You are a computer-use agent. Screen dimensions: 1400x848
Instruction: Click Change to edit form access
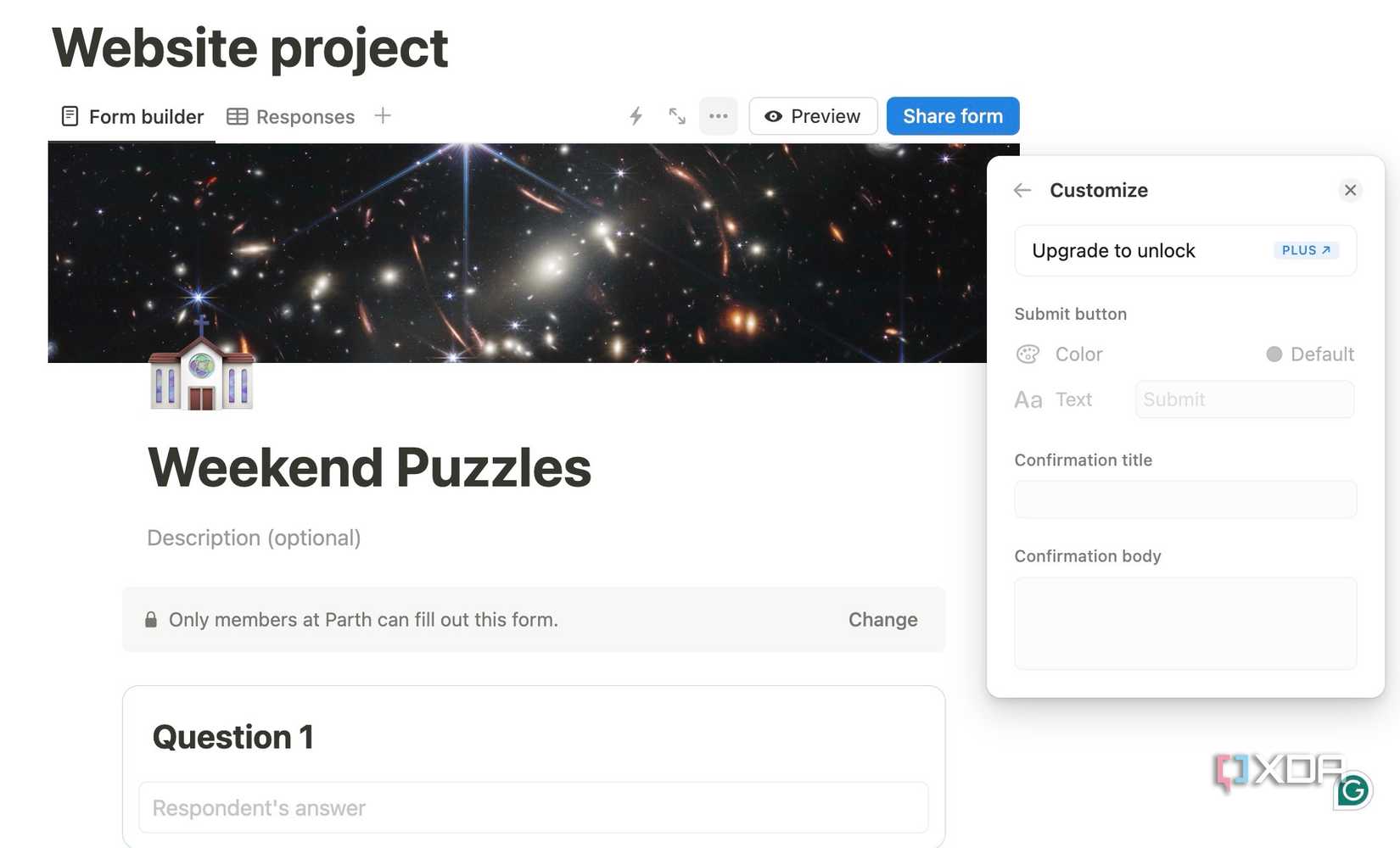pyautogui.click(x=882, y=620)
